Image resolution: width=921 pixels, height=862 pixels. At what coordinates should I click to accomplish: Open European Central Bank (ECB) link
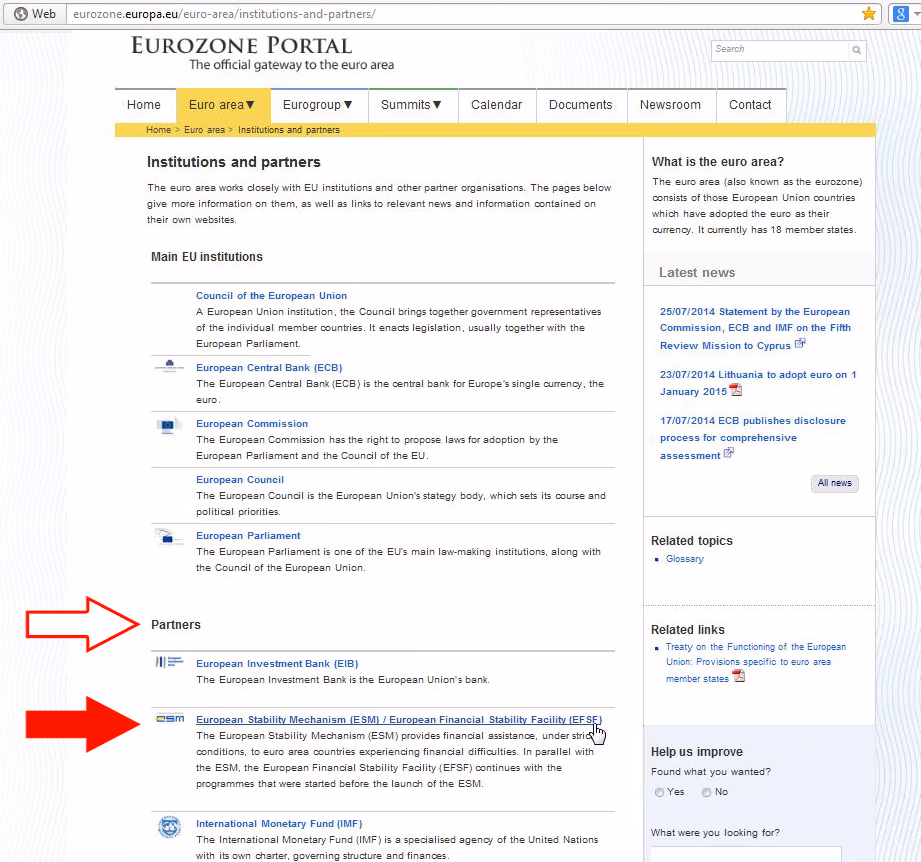click(269, 368)
